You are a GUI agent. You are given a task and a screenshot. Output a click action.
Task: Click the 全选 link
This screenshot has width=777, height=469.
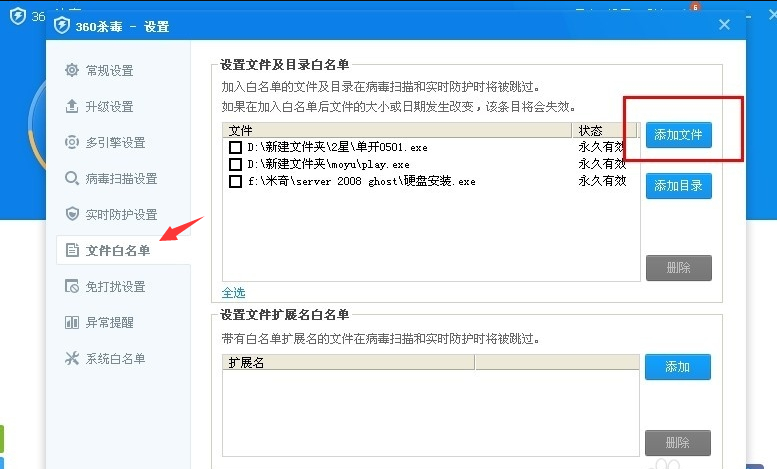[233, 293]
